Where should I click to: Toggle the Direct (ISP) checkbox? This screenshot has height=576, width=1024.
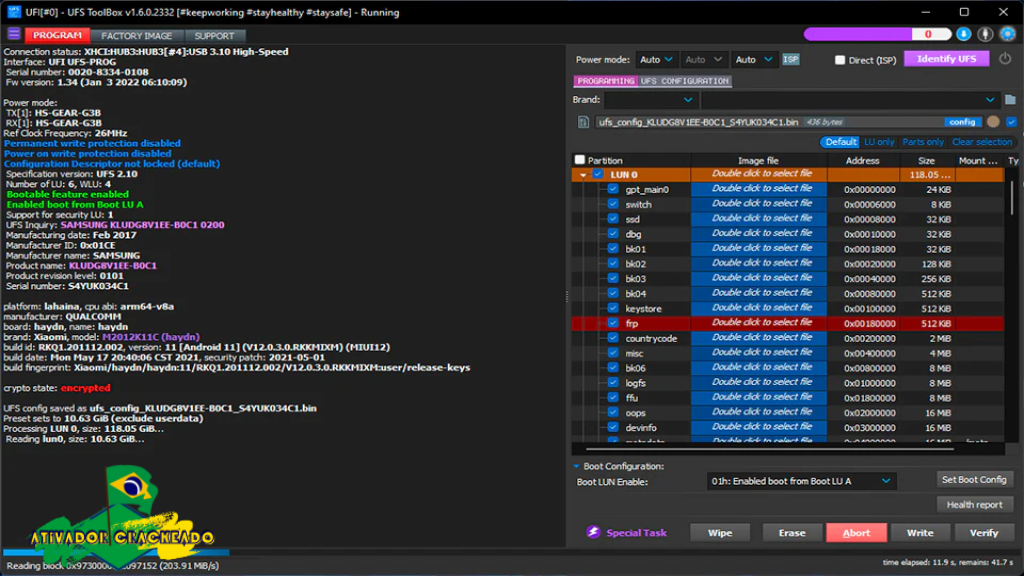click(x=840, y=60)
